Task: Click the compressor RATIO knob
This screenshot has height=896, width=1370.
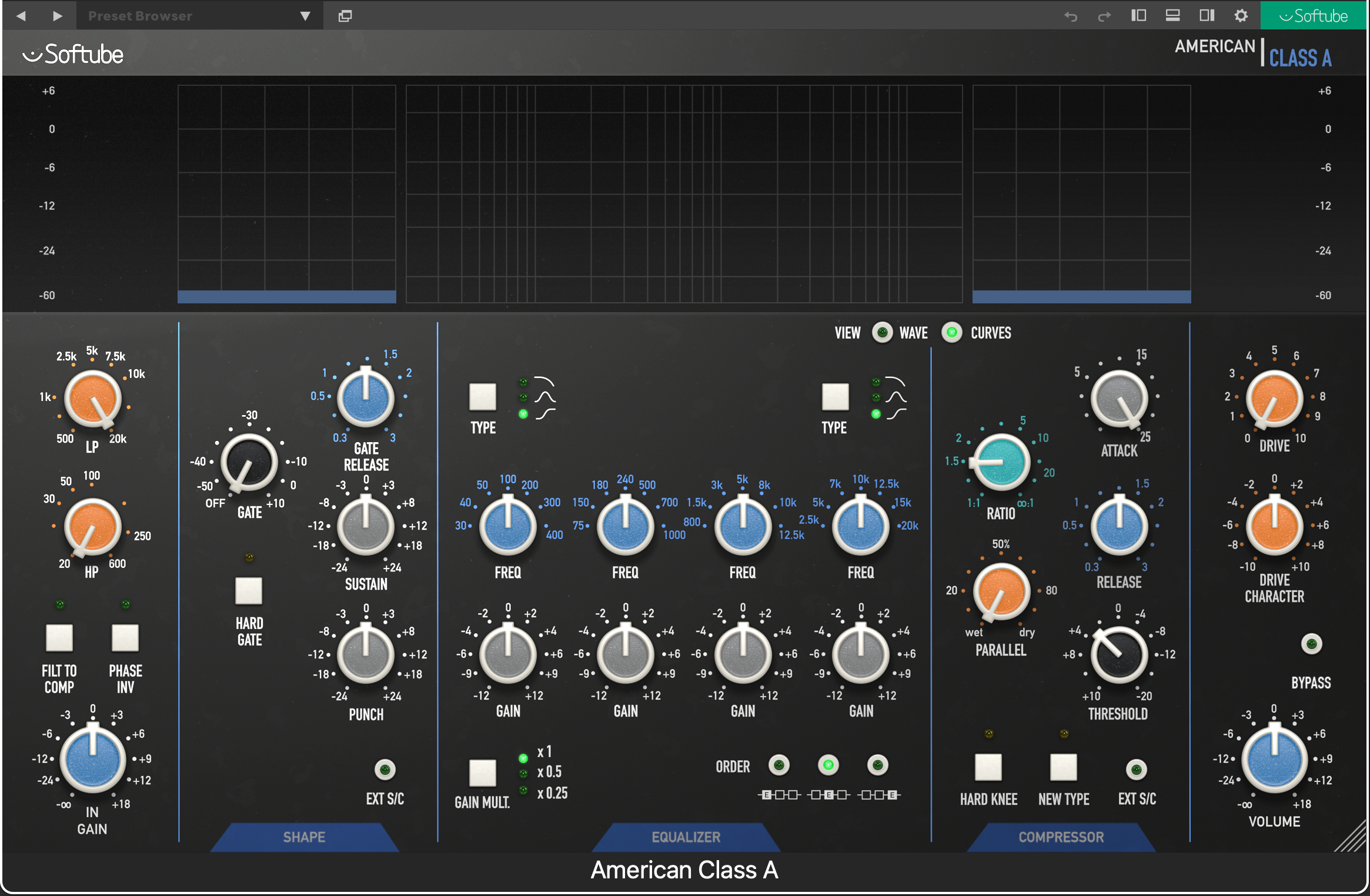Action: coord(1001,462)
